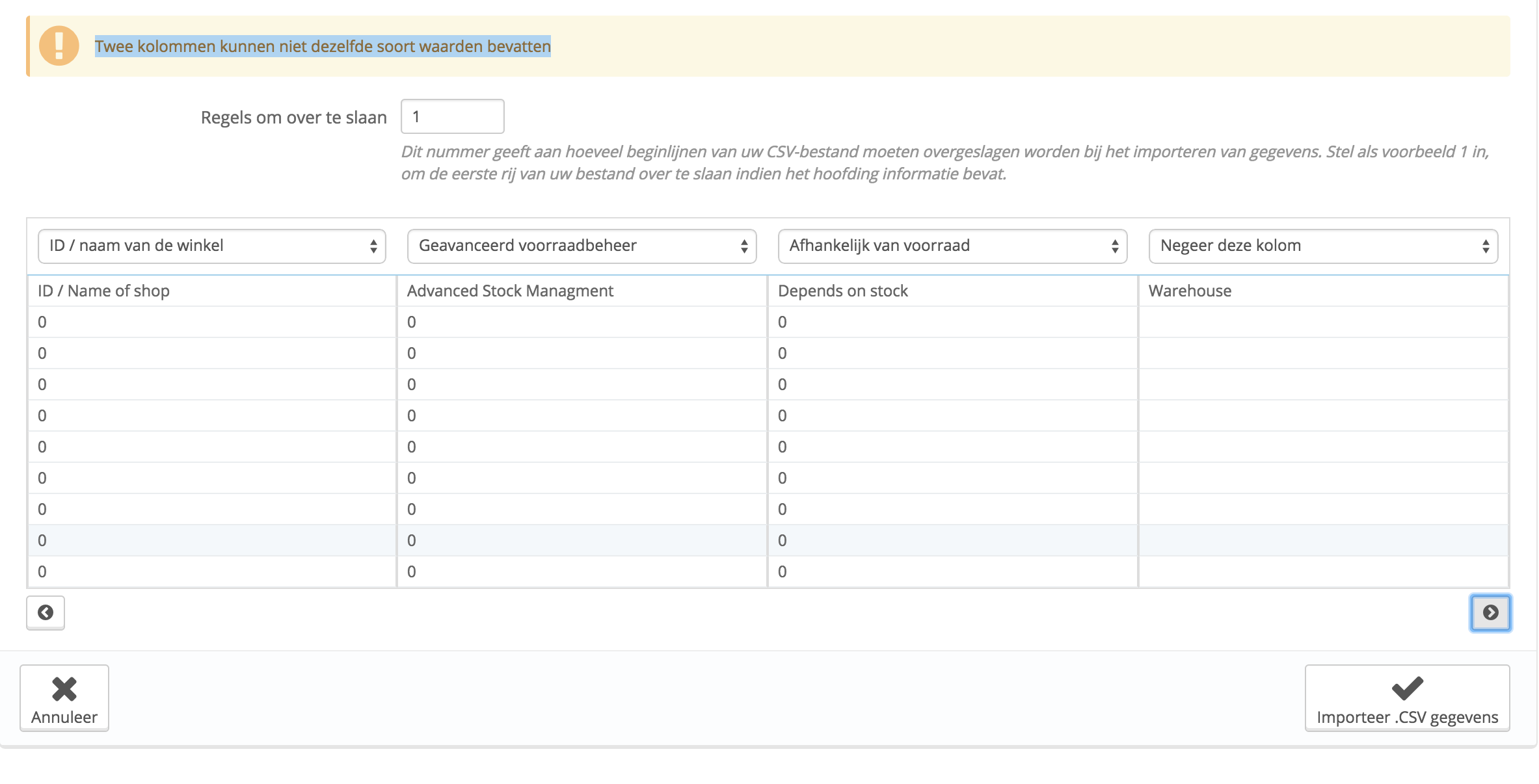Open the 'ID / naam van de winkel' dropdown
Screen dimensions: 1539x784
[211, 246]
